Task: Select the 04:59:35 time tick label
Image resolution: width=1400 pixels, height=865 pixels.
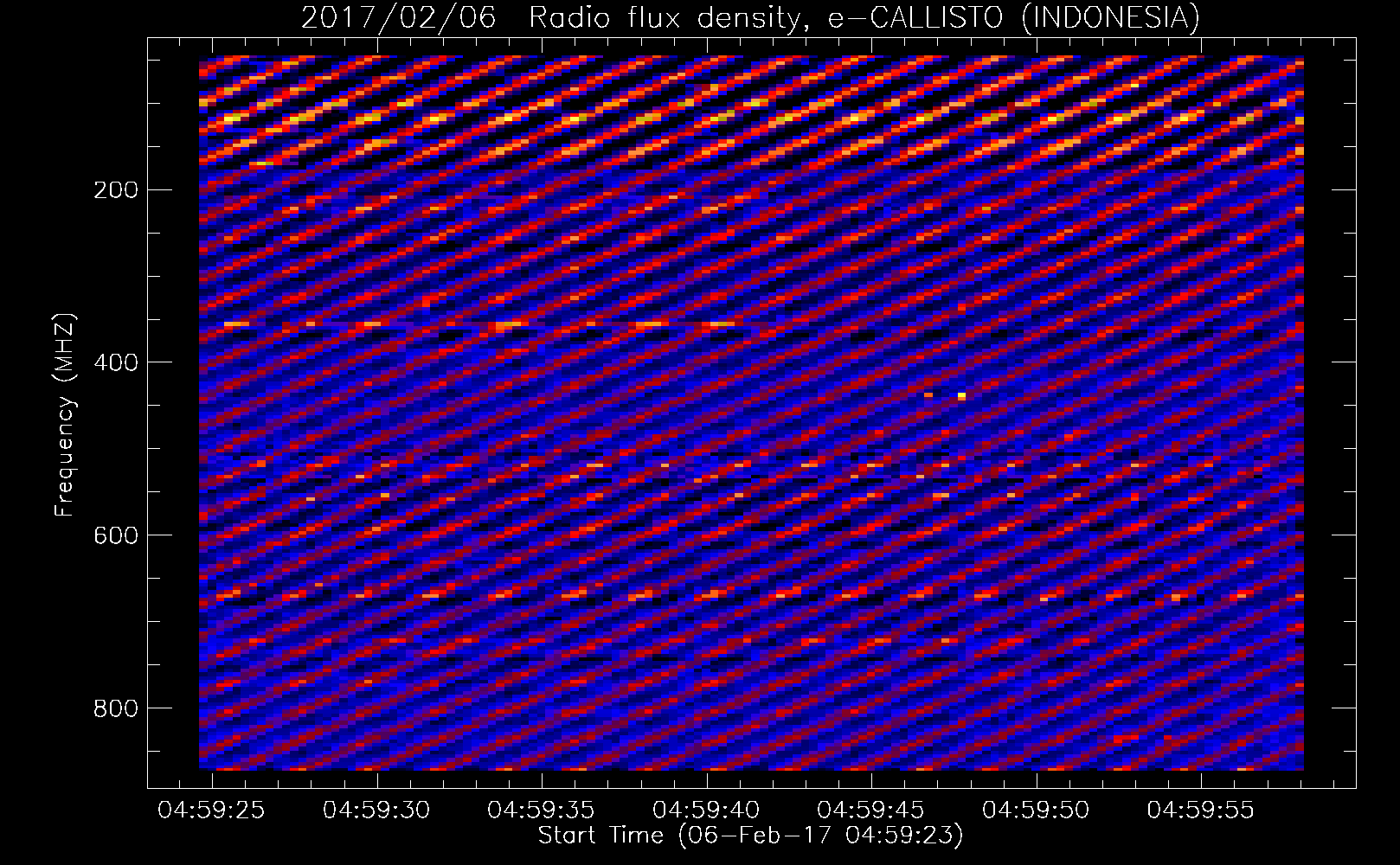Action: pos(541,811)
